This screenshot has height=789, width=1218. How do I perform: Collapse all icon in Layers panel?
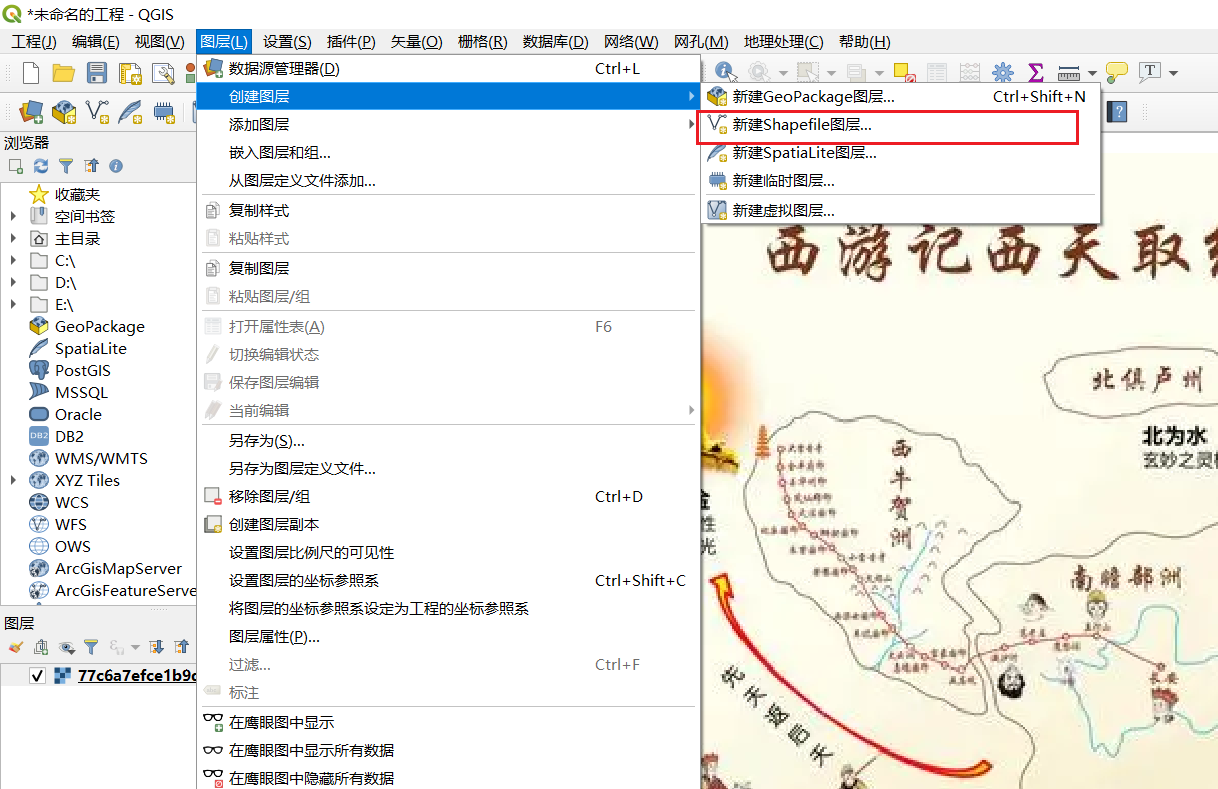pyautogui.click(x=181, y=647)
